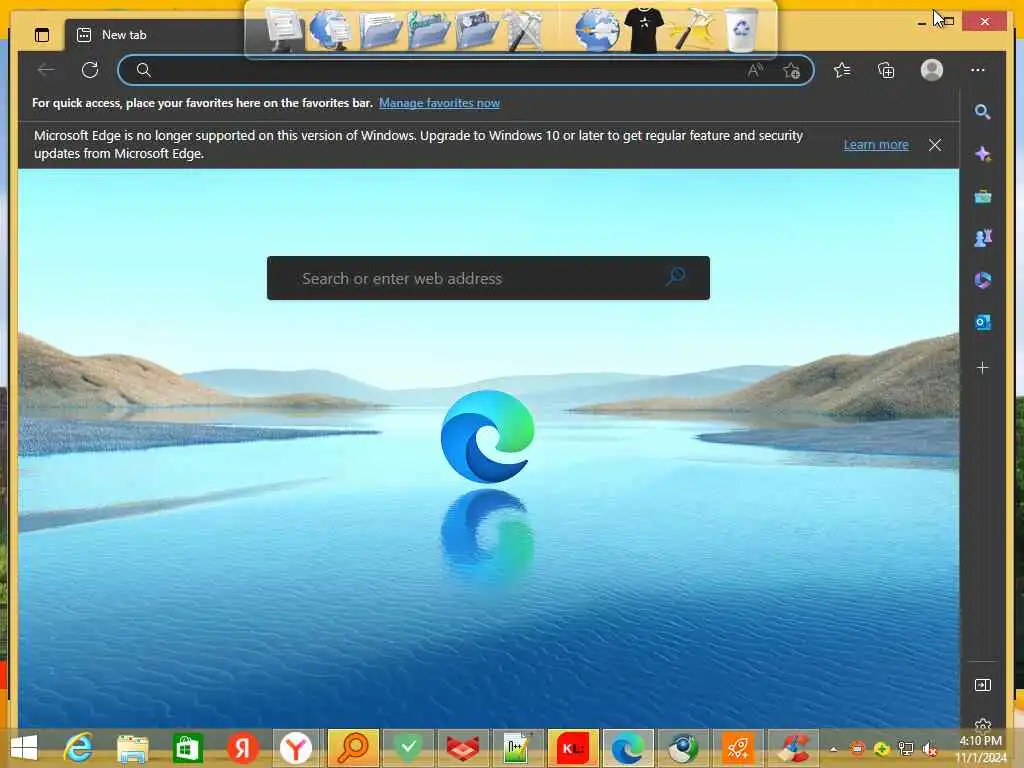Viewport: 1024px width, 768px height.
Task: Click the Edge logo on page
Action: pyautogui.click(x=487, y=436)
